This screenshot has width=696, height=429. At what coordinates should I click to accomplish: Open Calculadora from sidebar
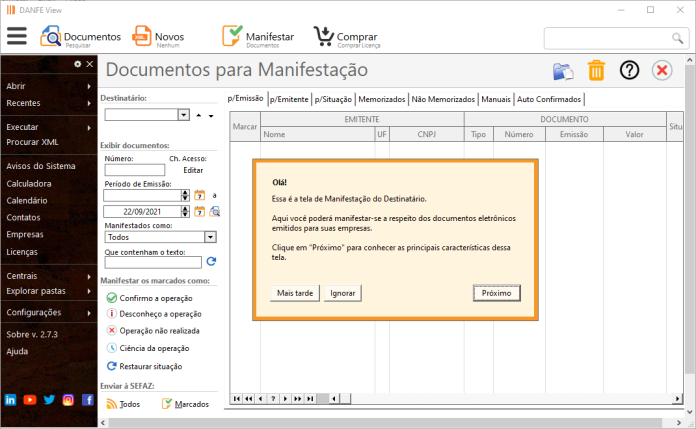click(x=29, y=183)
